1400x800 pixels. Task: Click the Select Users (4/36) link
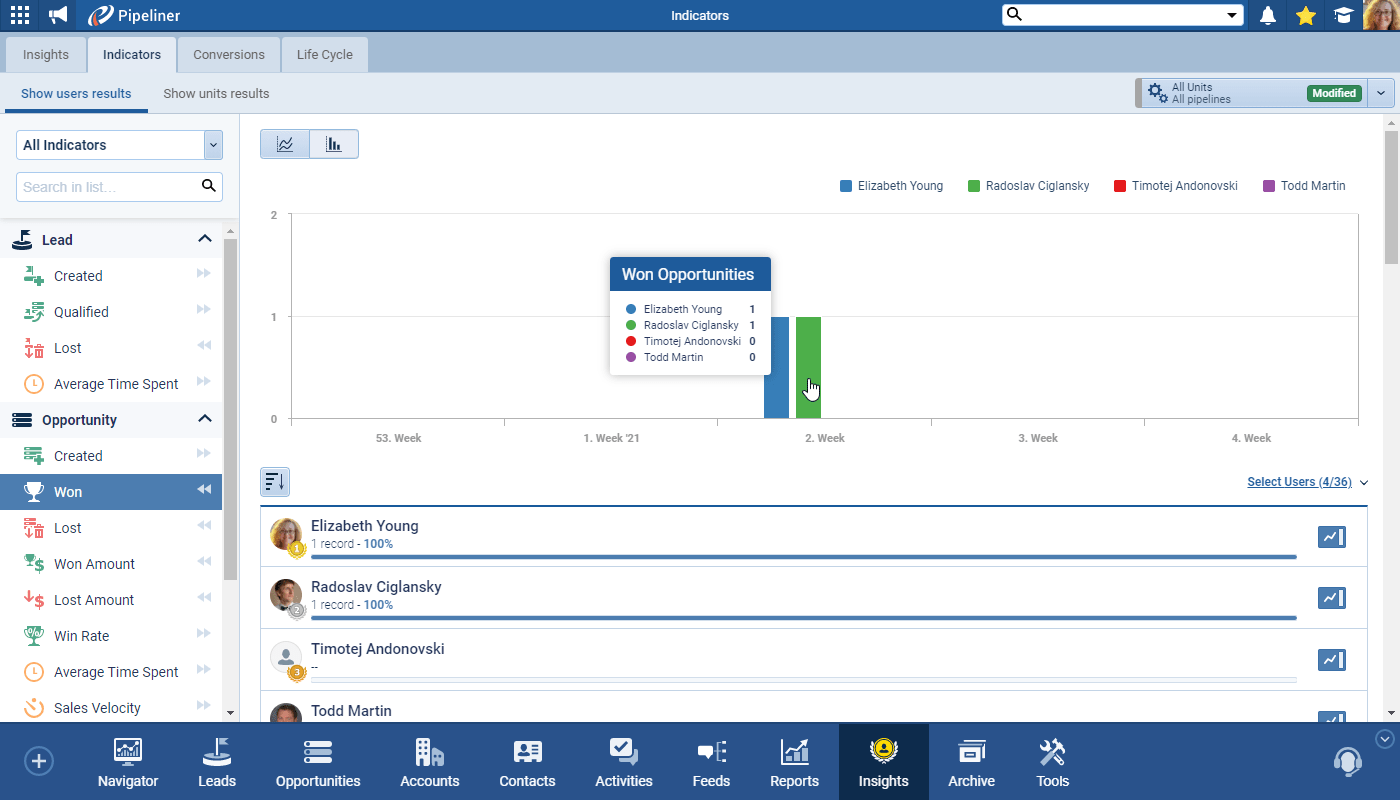1299,482
